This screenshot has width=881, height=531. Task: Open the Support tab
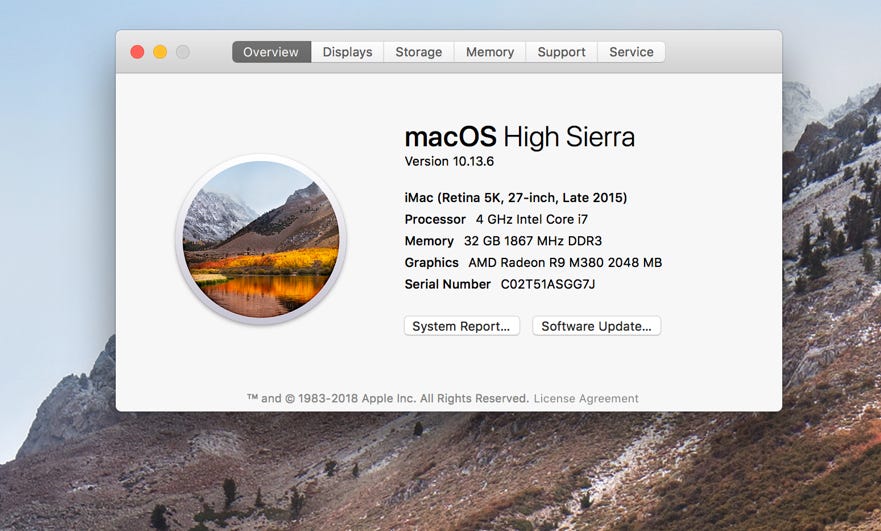(561, 52)
